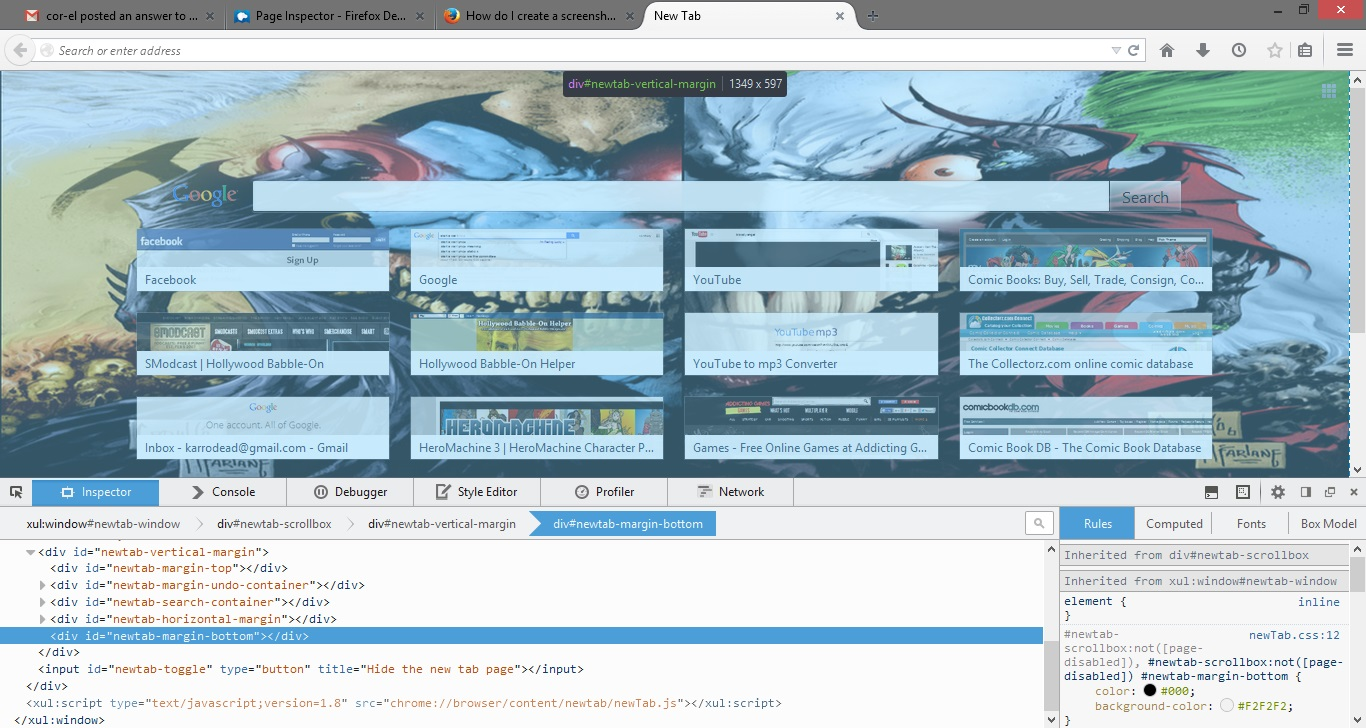Open the SModcast Hollywood Babble-On tile
Image resolution: width=1366 pixels, height=728 pixels.
[263, 344]
